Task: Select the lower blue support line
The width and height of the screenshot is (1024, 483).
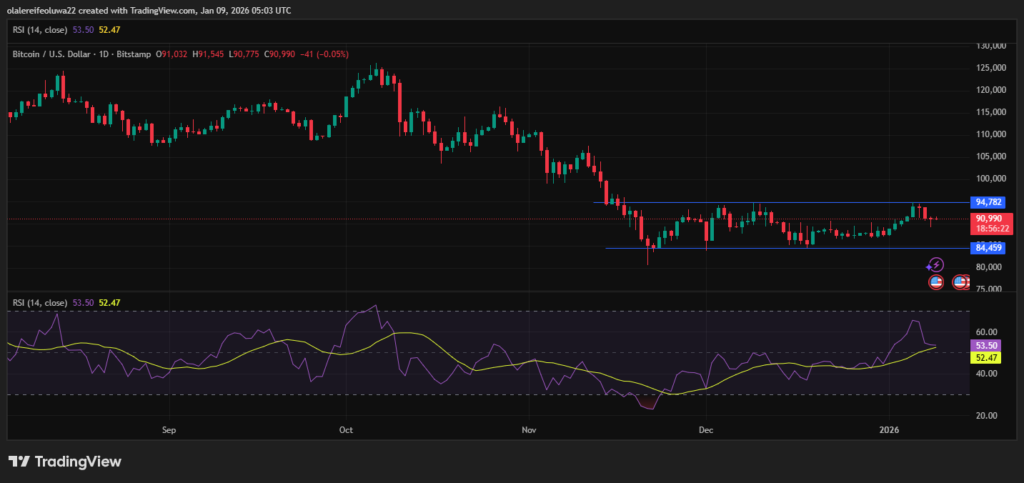Action: pyautogui.click(x=780, y=248)
